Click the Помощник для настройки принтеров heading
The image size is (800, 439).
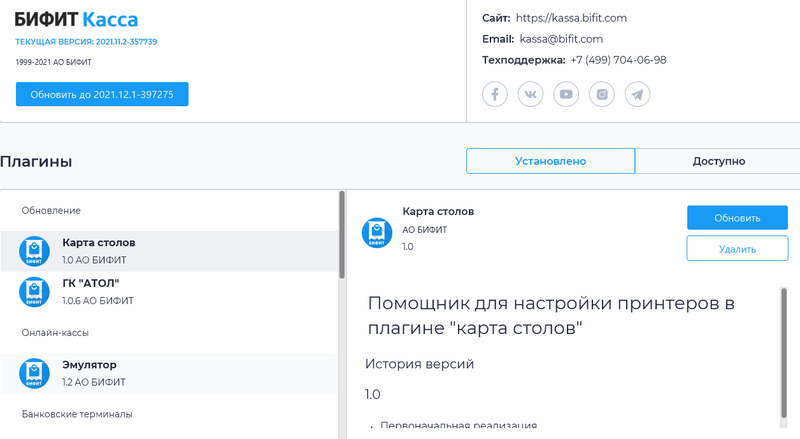pos(551,315)
